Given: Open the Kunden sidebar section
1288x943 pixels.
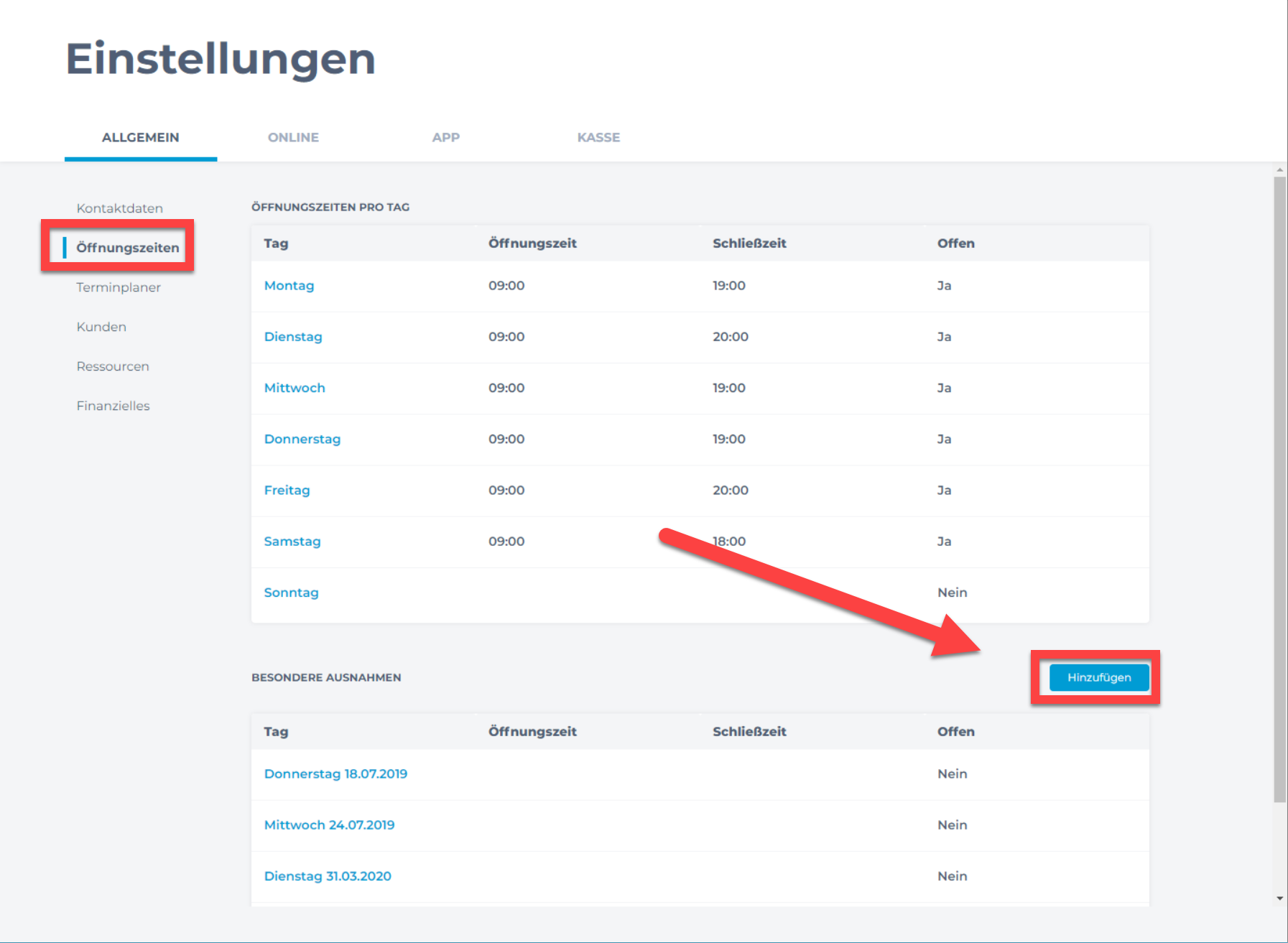Looking at the screenshot, I should pyautogui.click(x=101, y=327).
